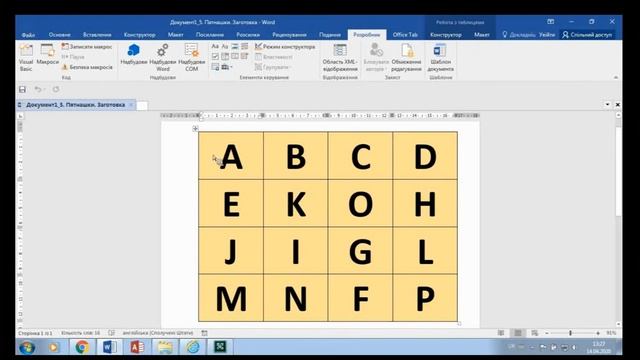Switch to the Основне ribbon tab
Screen dimensions: 640x360
pyautogui.click(x=60, y=35)
